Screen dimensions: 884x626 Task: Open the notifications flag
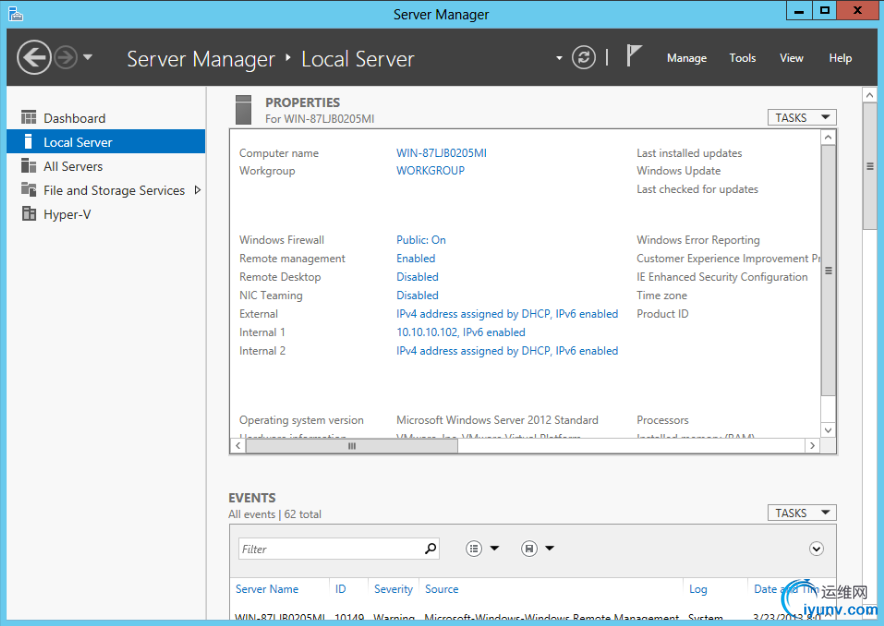634,56
